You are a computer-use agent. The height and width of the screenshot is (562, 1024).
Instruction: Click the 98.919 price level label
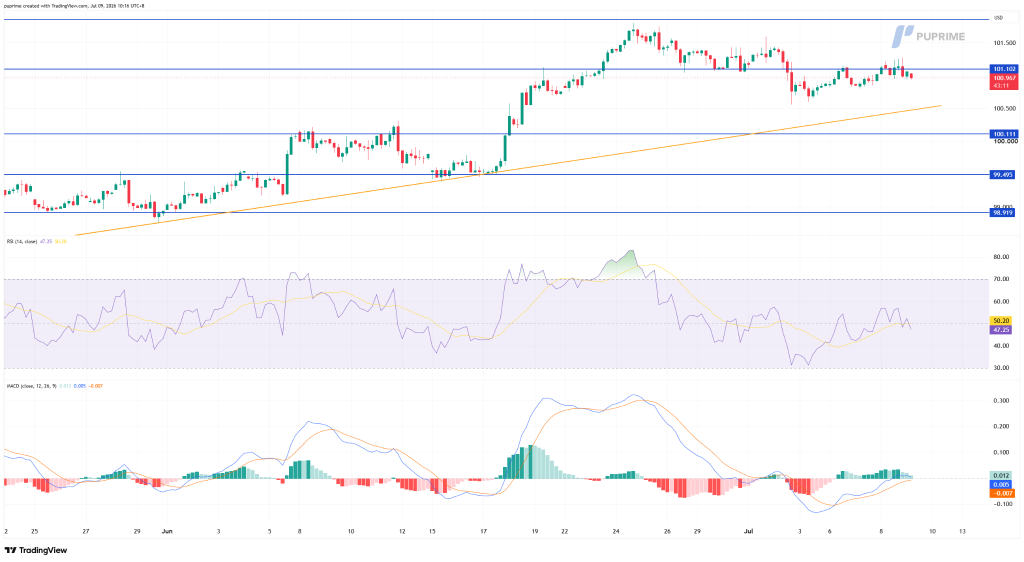[x=1002, y=213]
